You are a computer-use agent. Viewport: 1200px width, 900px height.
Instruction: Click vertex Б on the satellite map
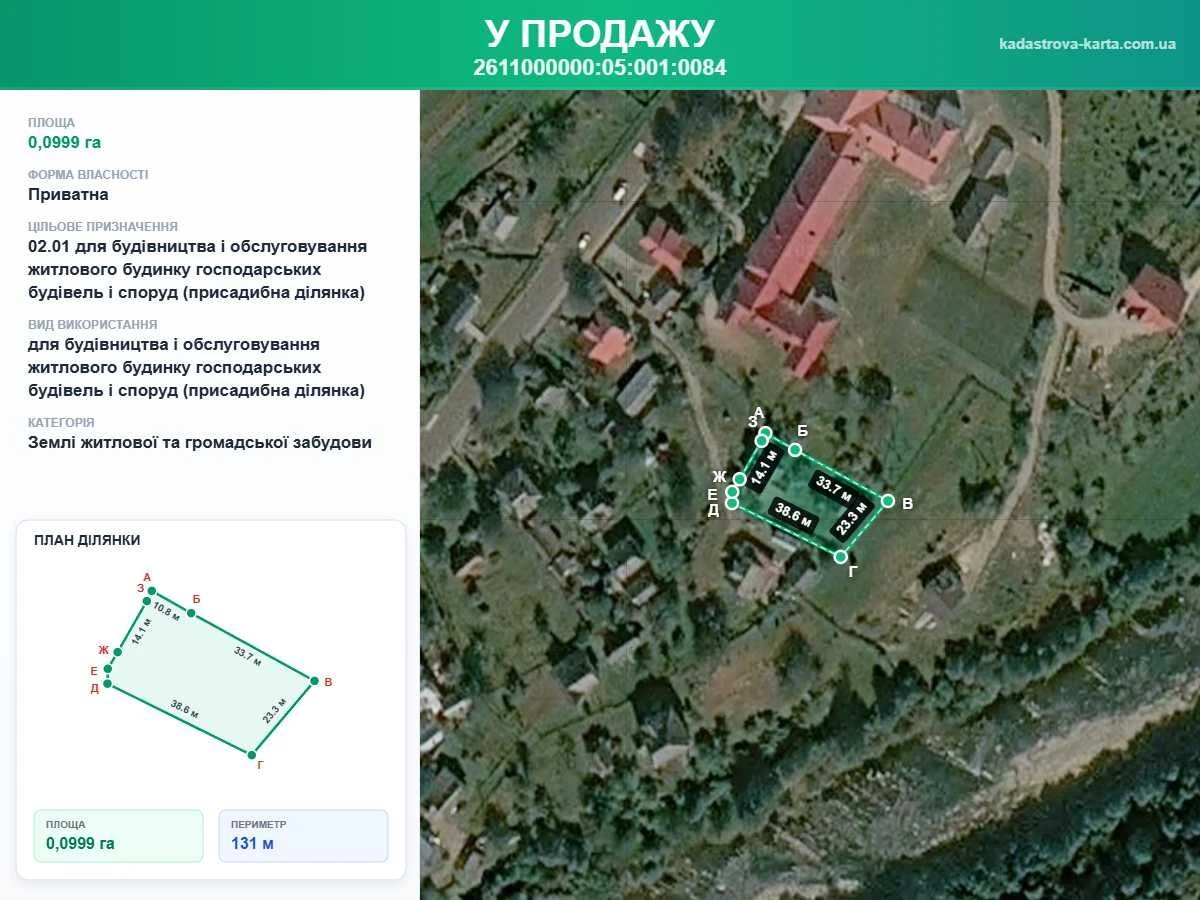point(795,450)
